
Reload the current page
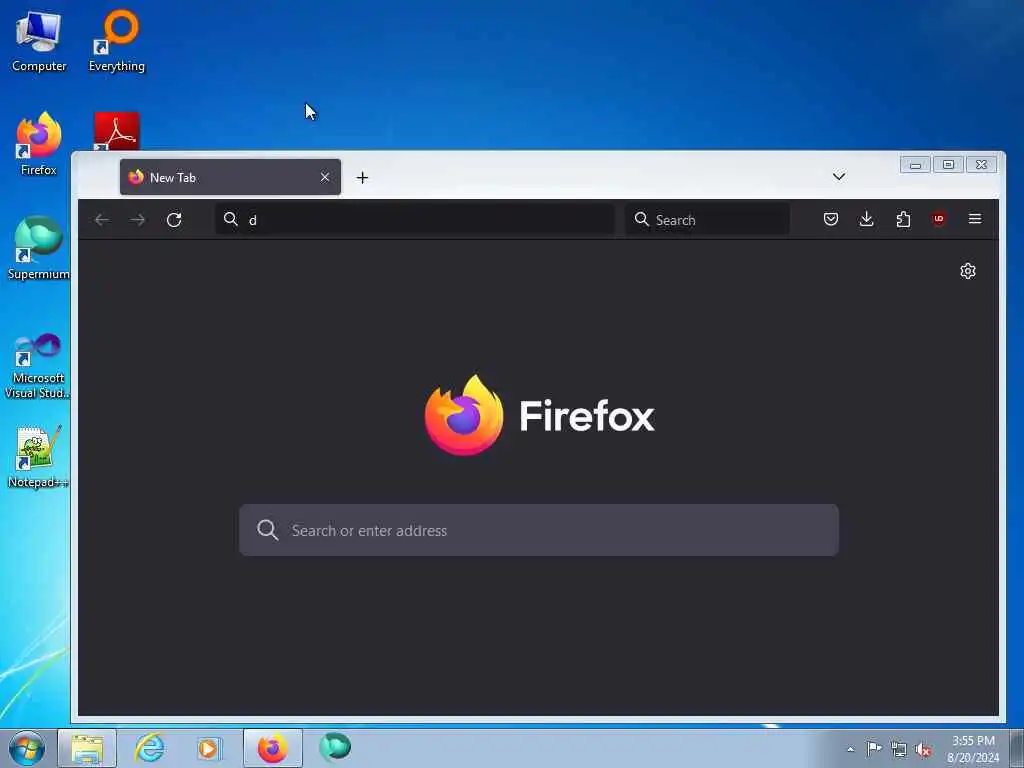coord(174,219)
